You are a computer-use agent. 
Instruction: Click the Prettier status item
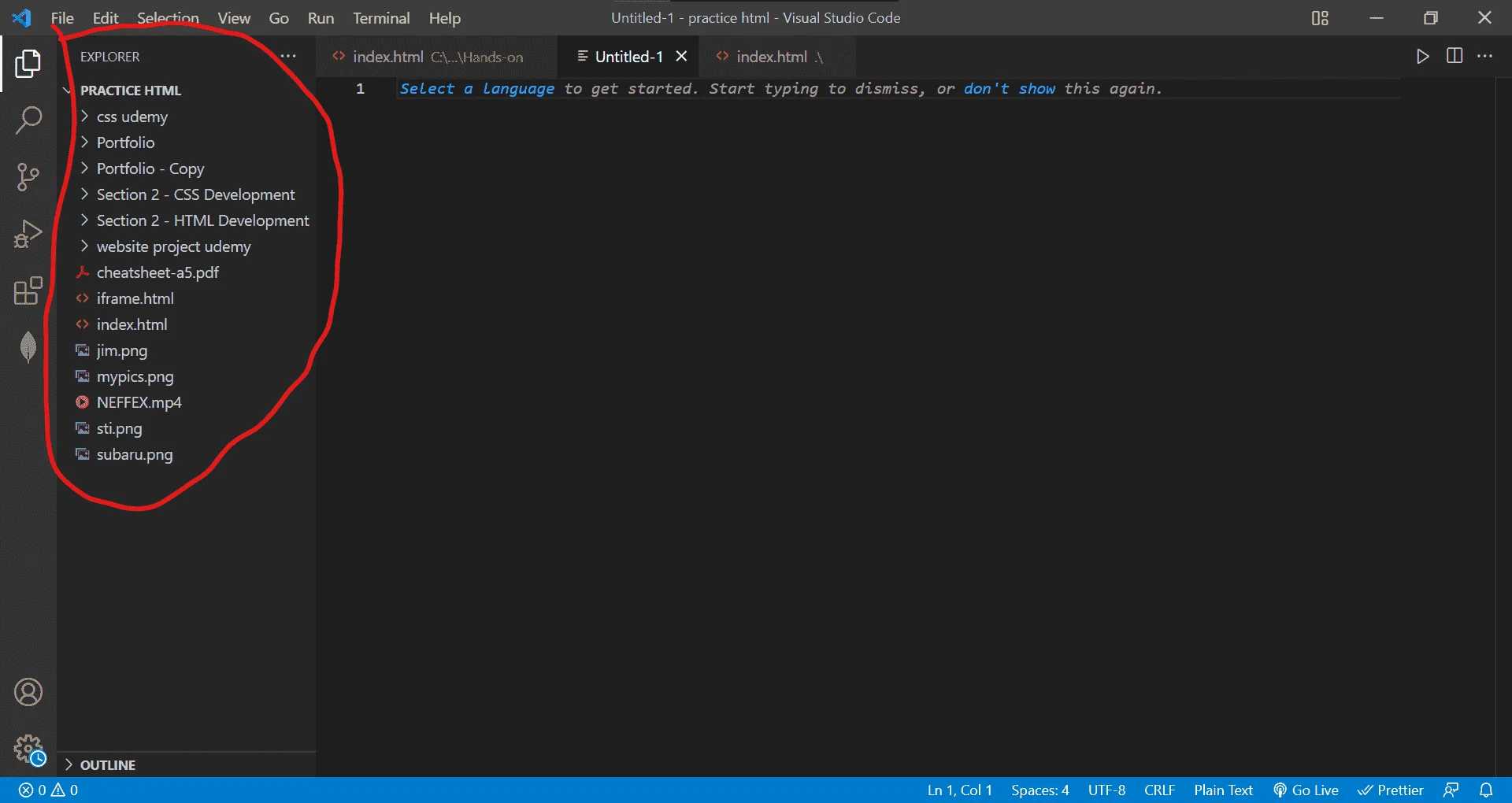[1391, 790]
